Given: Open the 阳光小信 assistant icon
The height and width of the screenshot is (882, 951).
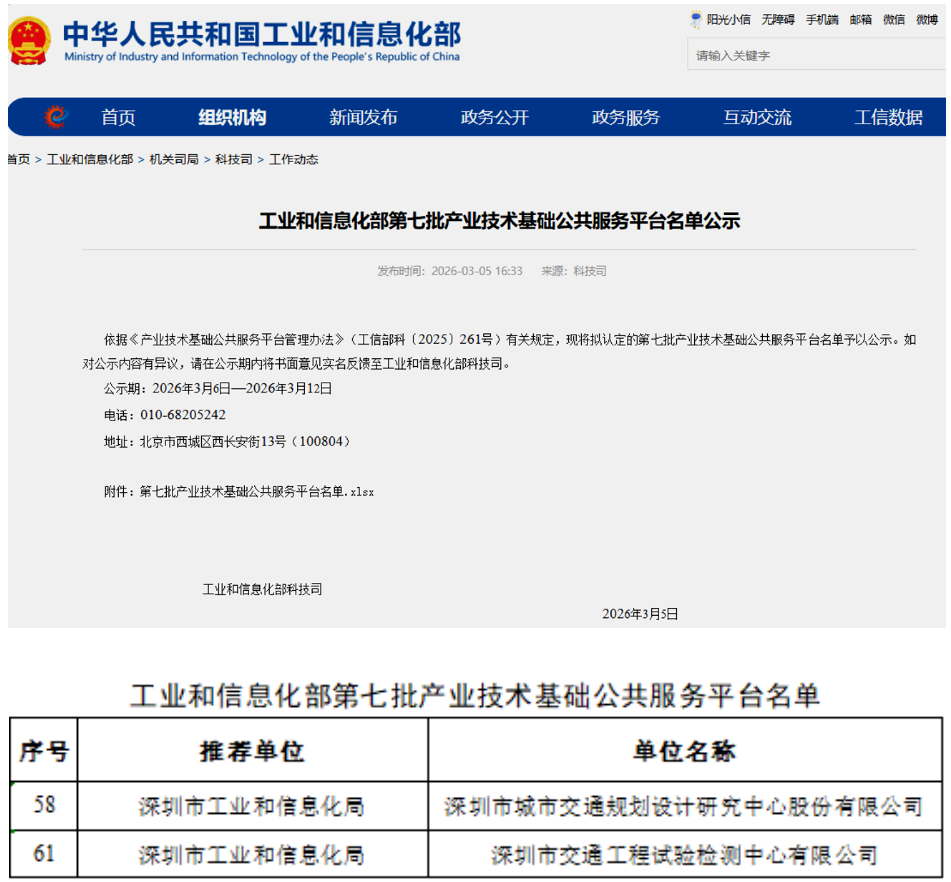Looking at the screenshot, I should coord(696,19).
